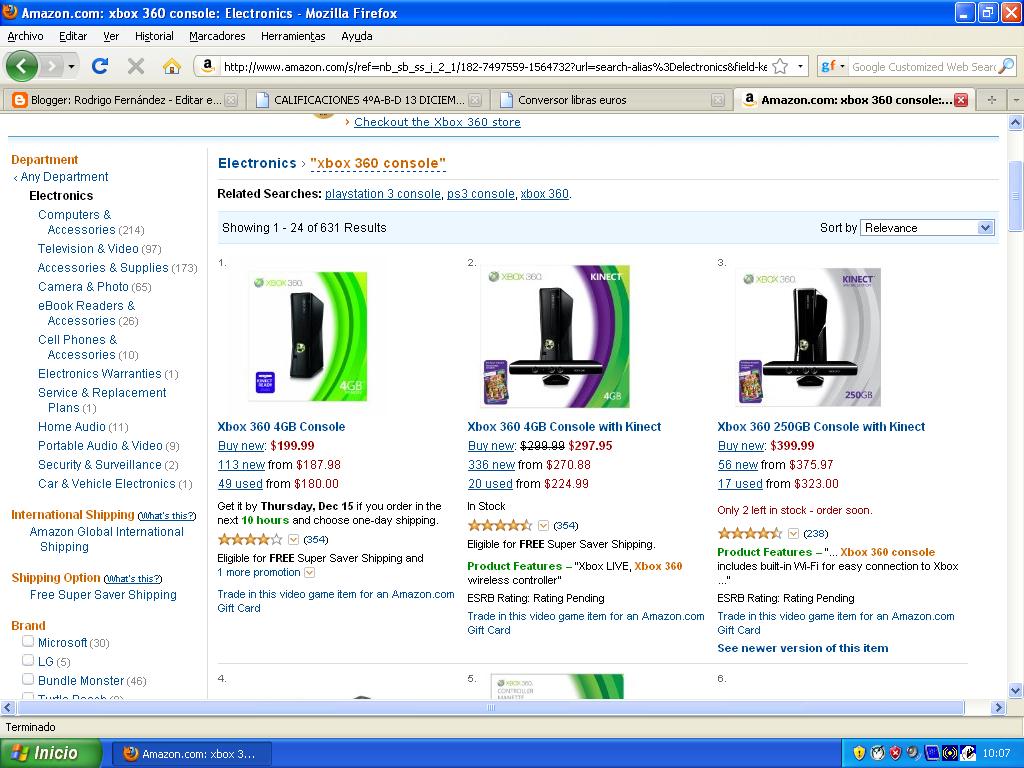Check the Microsoft brand checkbox
1024x768 pixels.
[x=28, y=641]
